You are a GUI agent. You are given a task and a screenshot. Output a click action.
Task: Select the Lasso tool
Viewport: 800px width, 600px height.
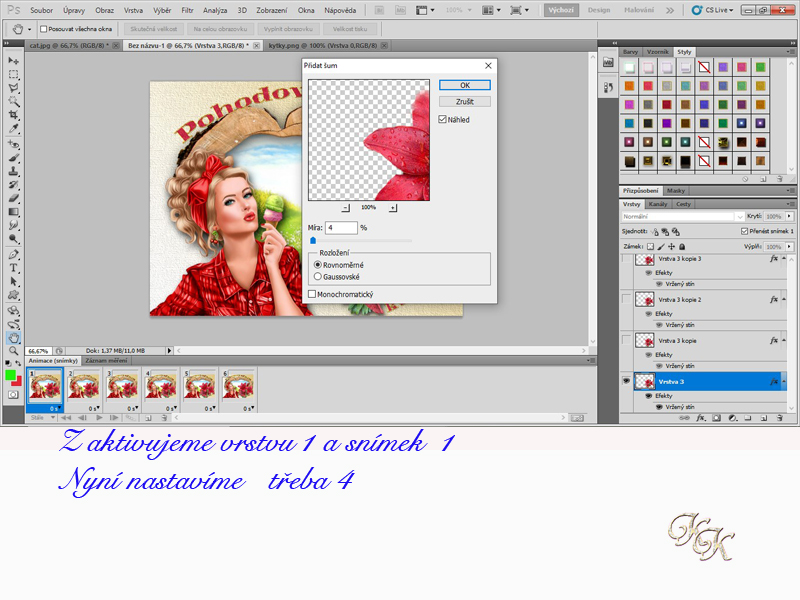tap(13, 88)
